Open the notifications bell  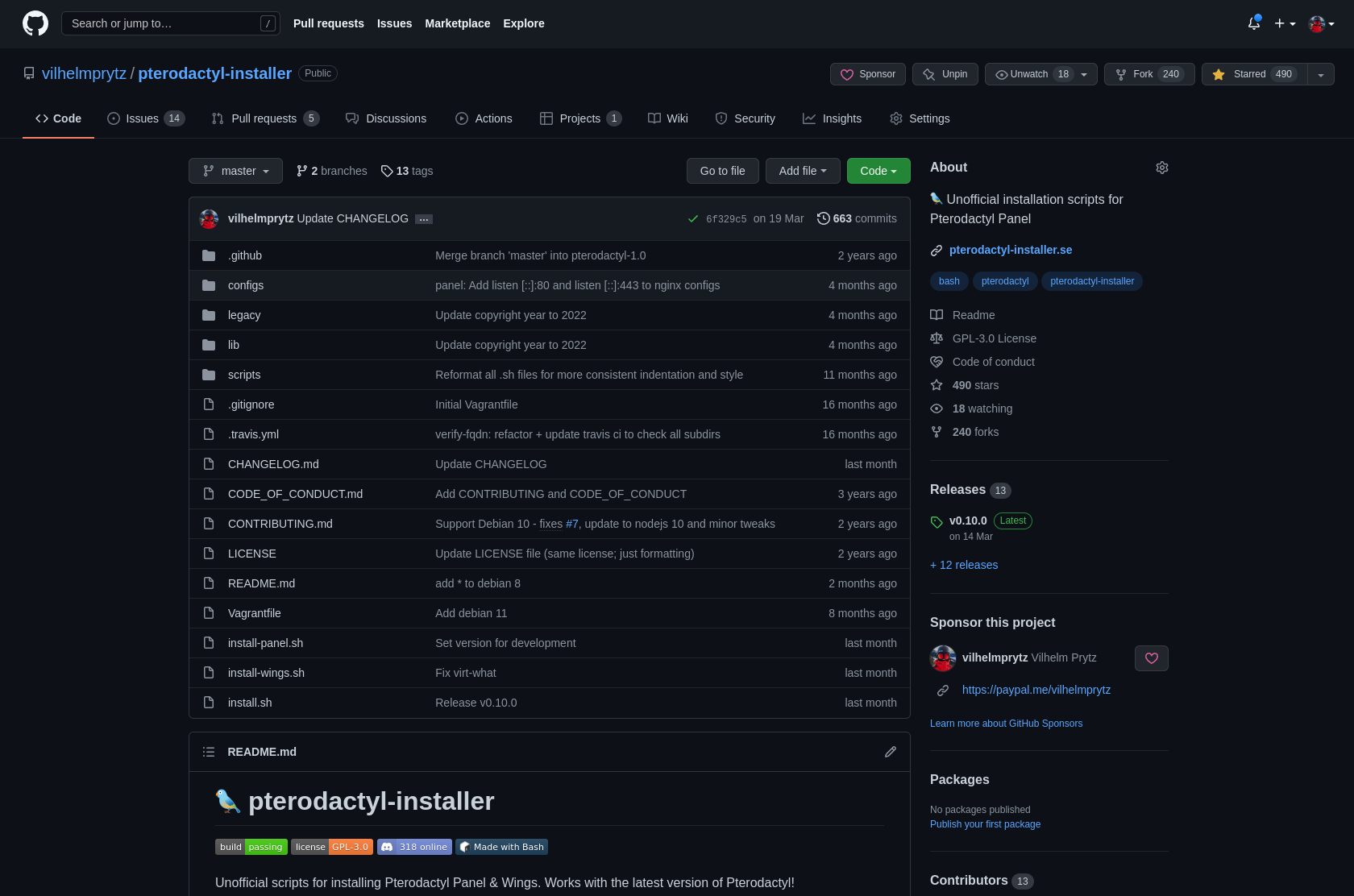coord(1254,23)
